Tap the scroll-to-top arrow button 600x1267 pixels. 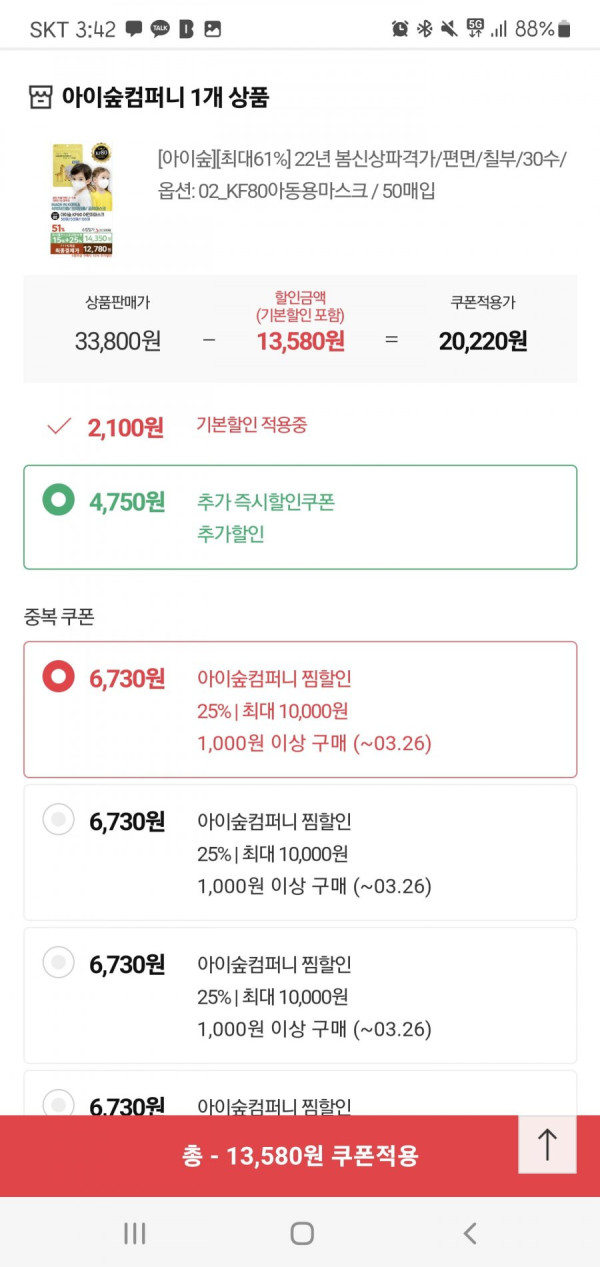(547, 1144)
